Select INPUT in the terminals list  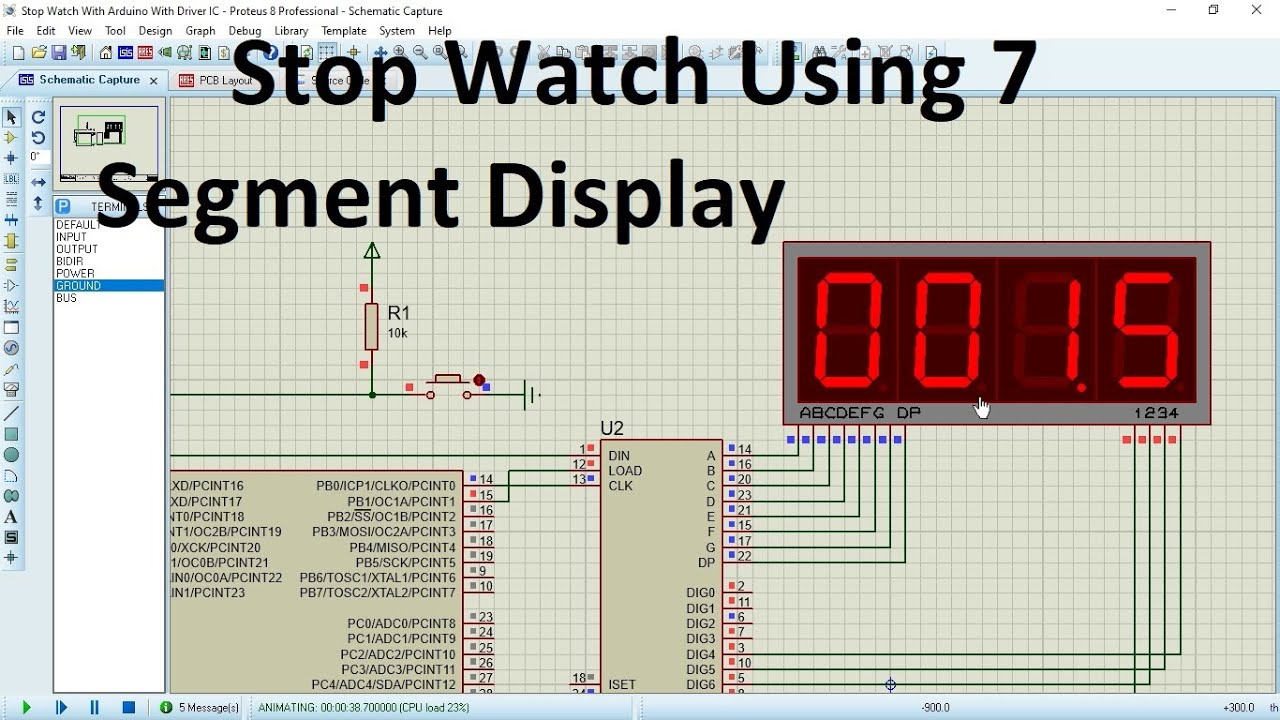(x=109, y=237)
